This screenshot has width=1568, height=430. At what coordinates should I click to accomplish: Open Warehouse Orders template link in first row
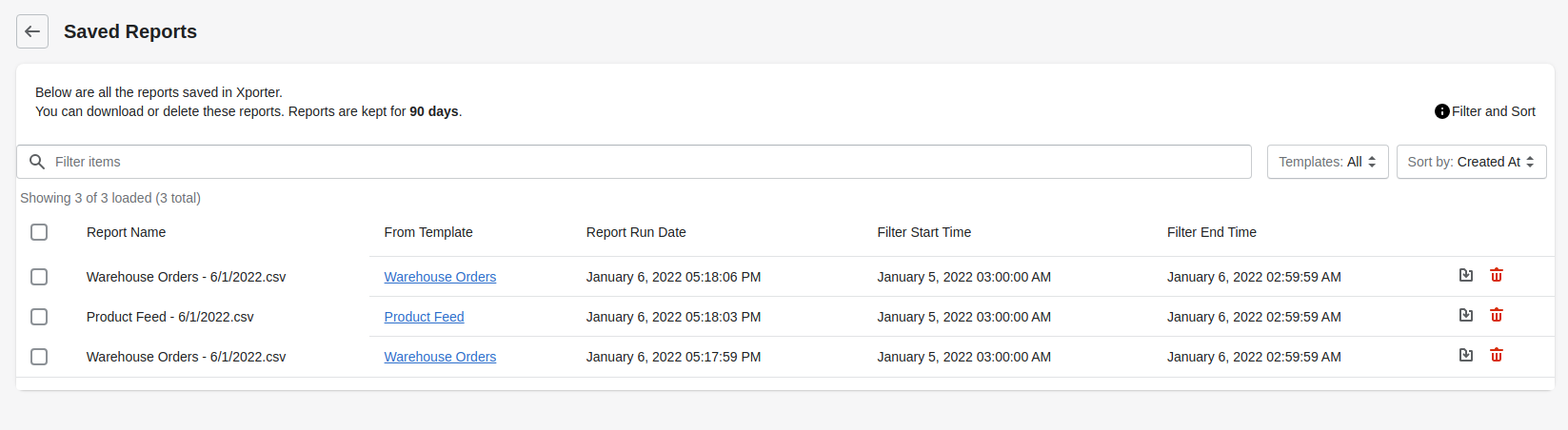click(440, 277)
